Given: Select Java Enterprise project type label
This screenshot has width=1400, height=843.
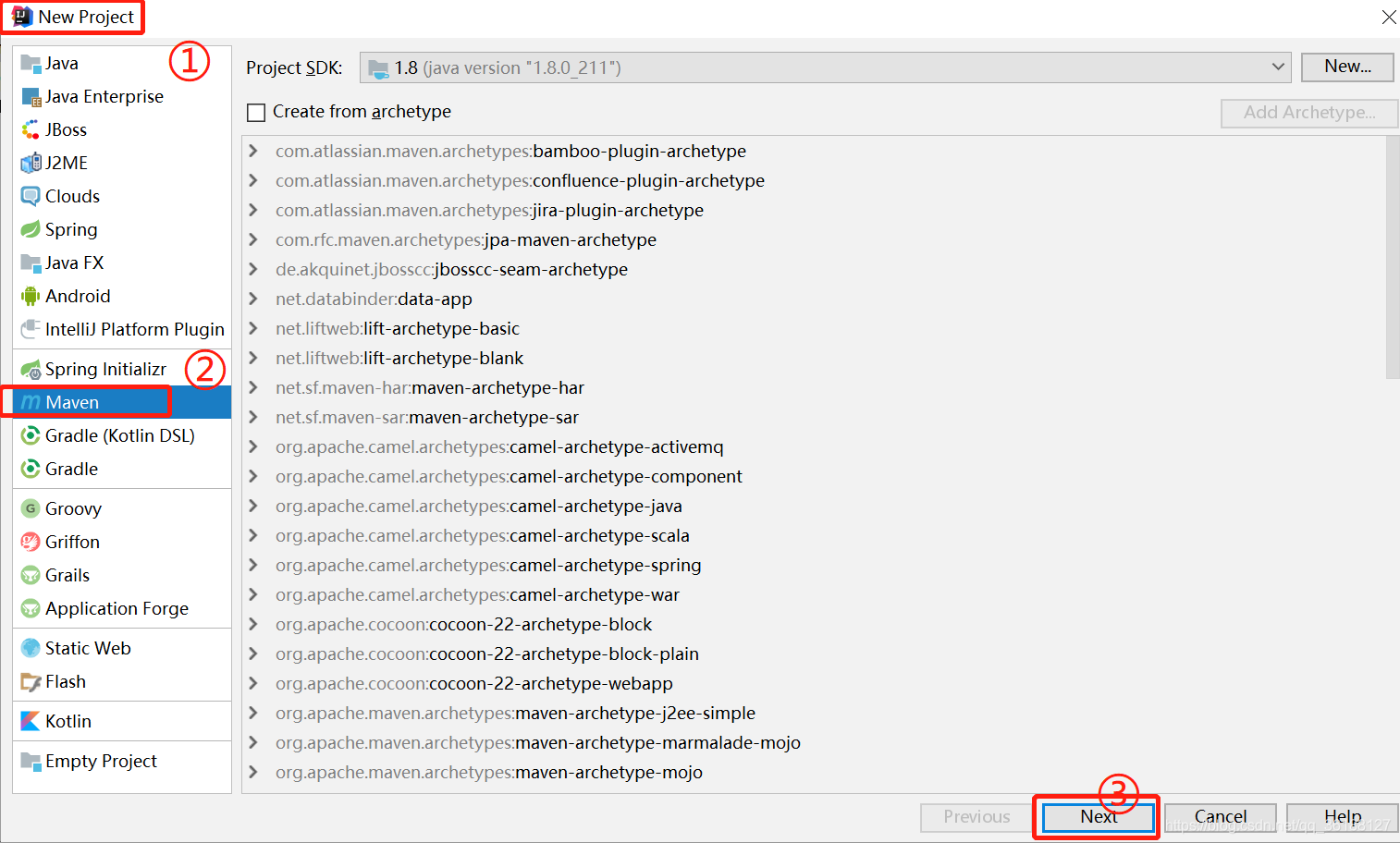Looking at the screenshot, I should click(x=104, y=97).
